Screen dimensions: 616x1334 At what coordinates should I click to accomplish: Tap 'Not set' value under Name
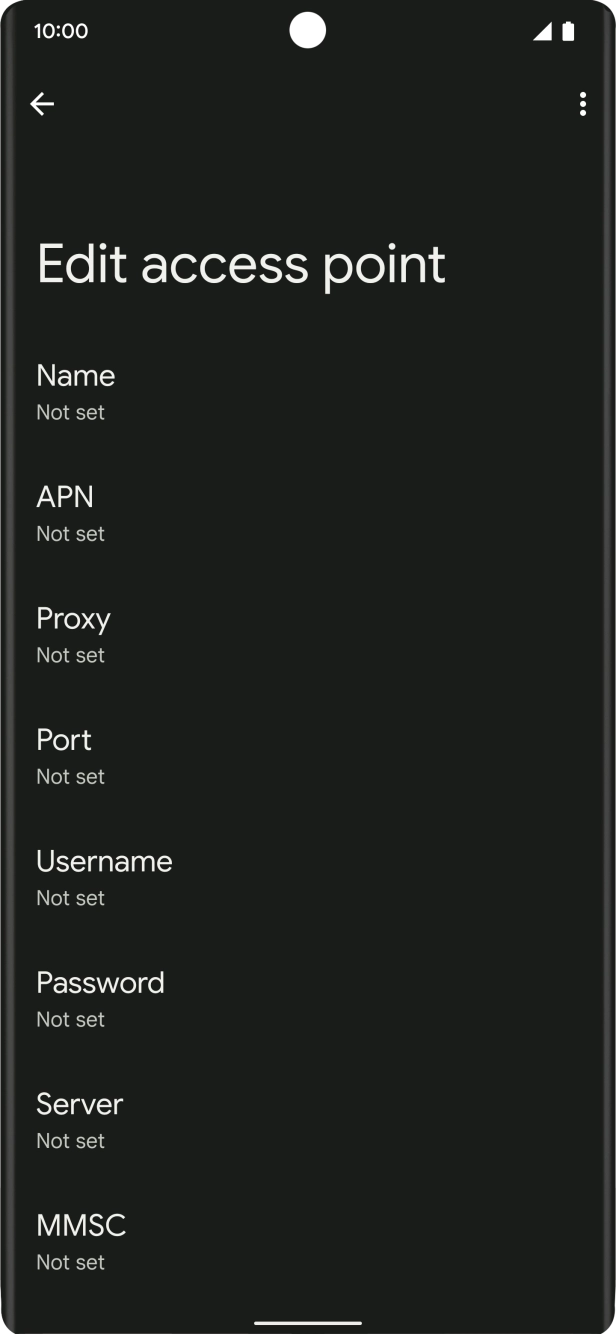pyautogui.click(x=70, y=412)
